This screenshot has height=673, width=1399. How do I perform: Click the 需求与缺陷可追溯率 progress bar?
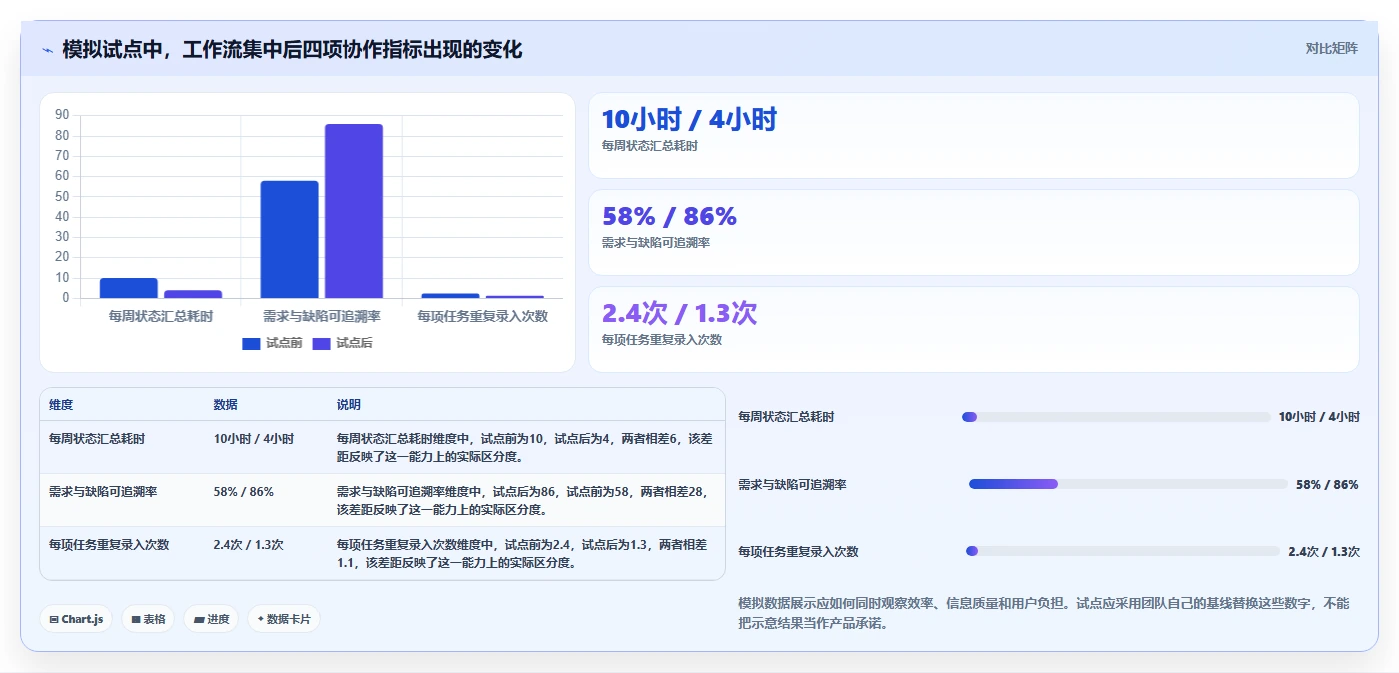point(1128,484)
